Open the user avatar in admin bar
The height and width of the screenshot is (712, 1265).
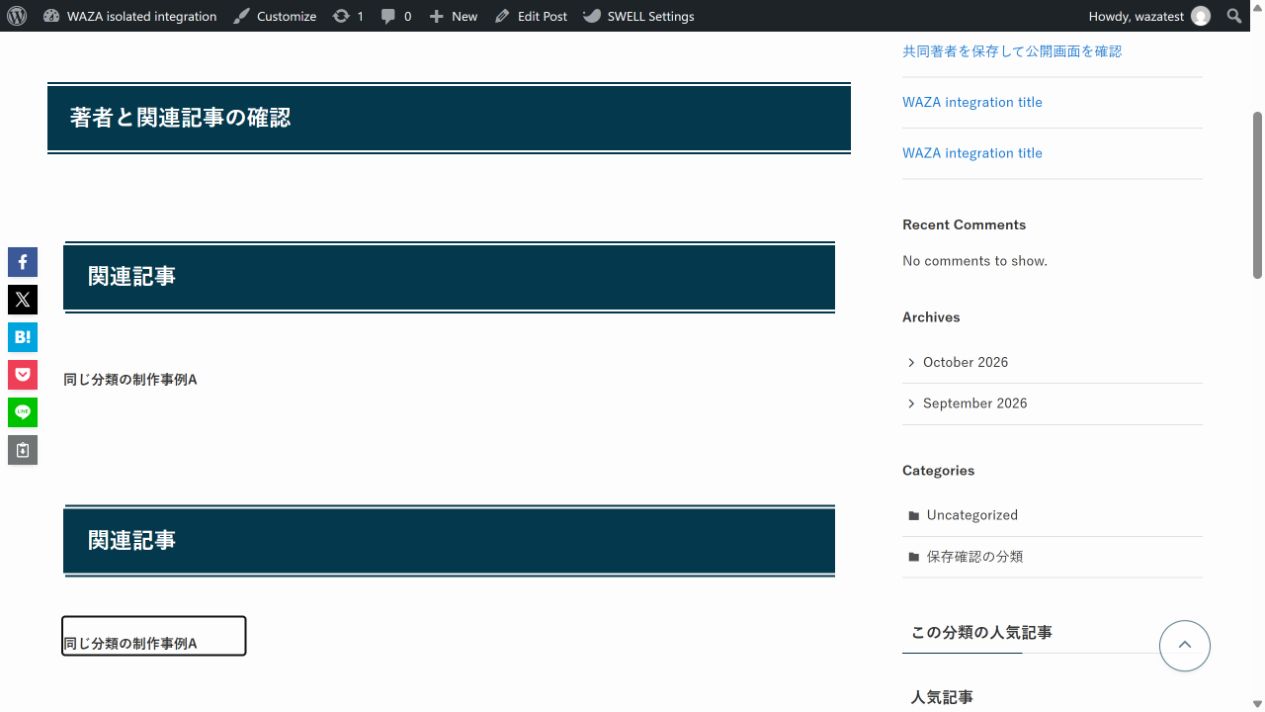(x=1200, y=16)
